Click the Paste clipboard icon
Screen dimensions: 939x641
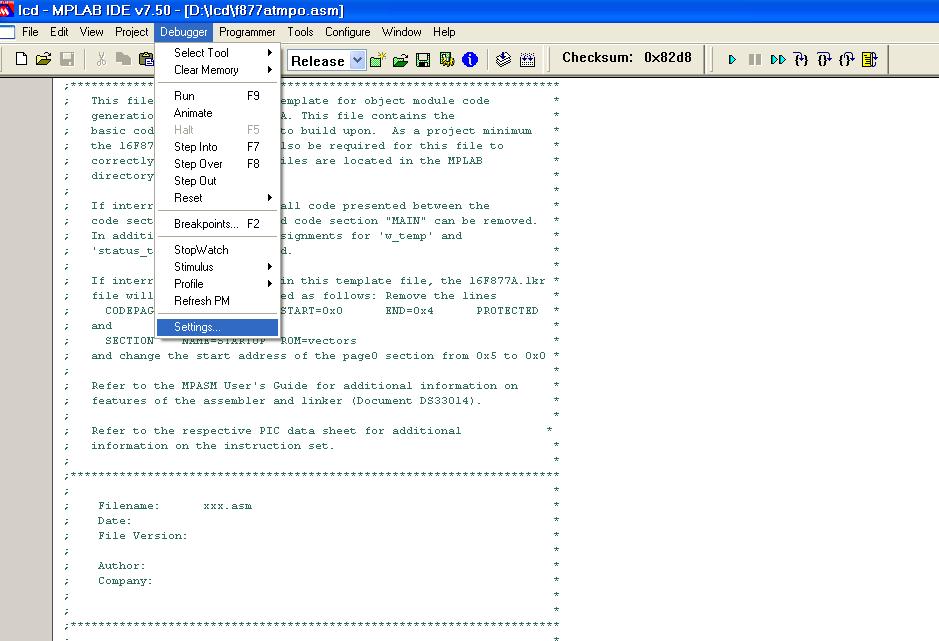click(x=146, y=59)
